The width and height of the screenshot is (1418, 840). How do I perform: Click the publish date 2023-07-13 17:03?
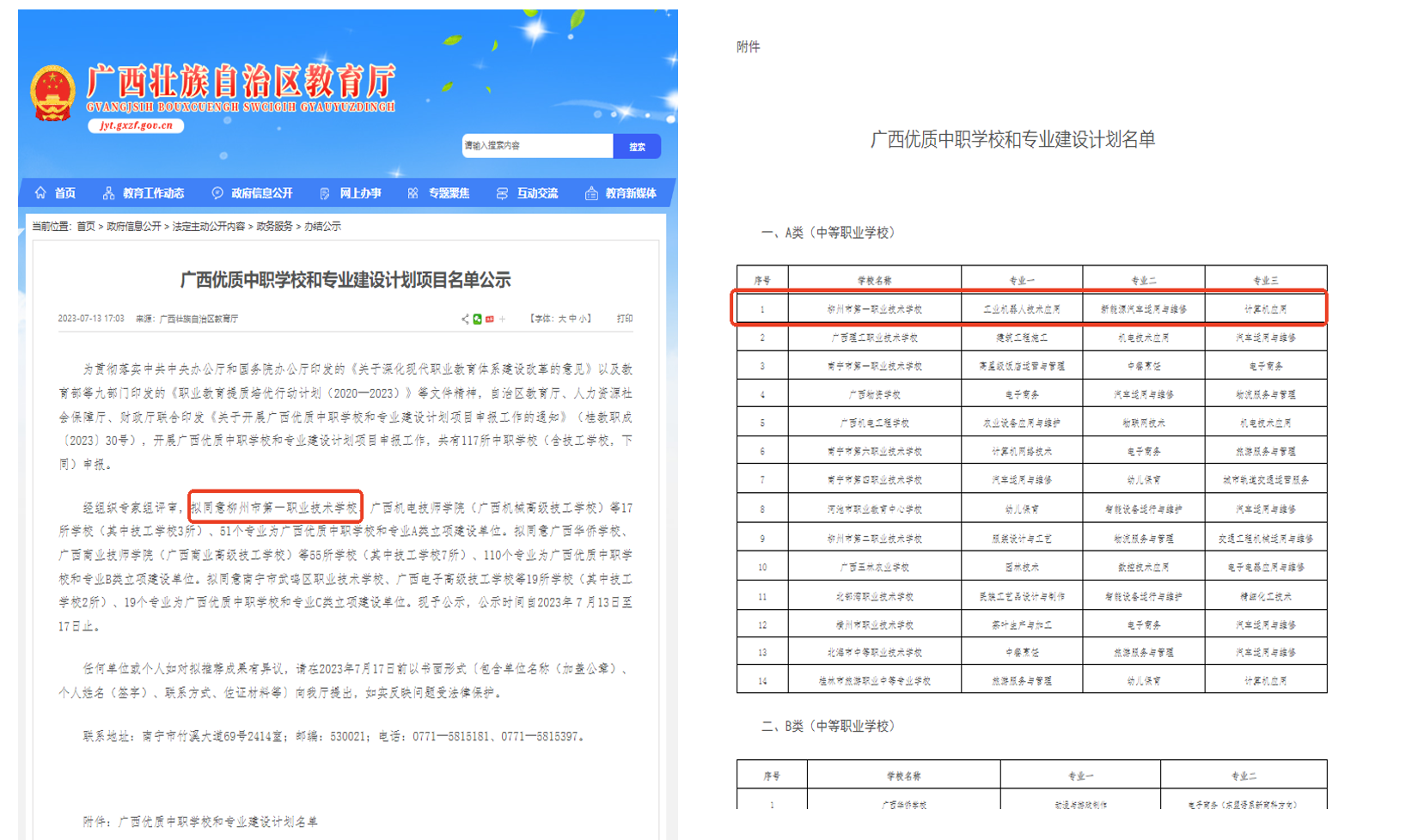[x=91, y=319]
